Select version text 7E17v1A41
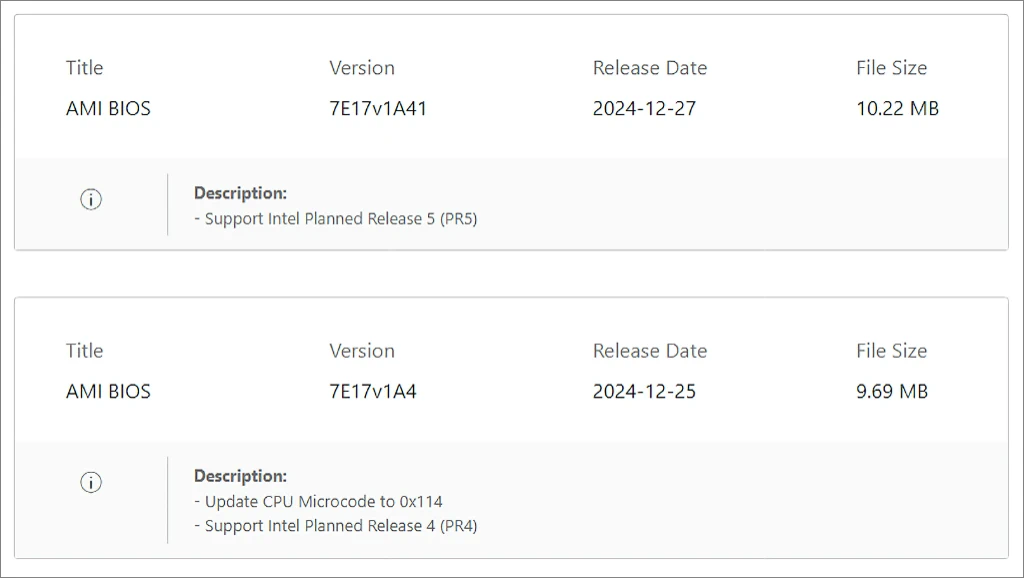1024x578 pixels. (377, 108)
